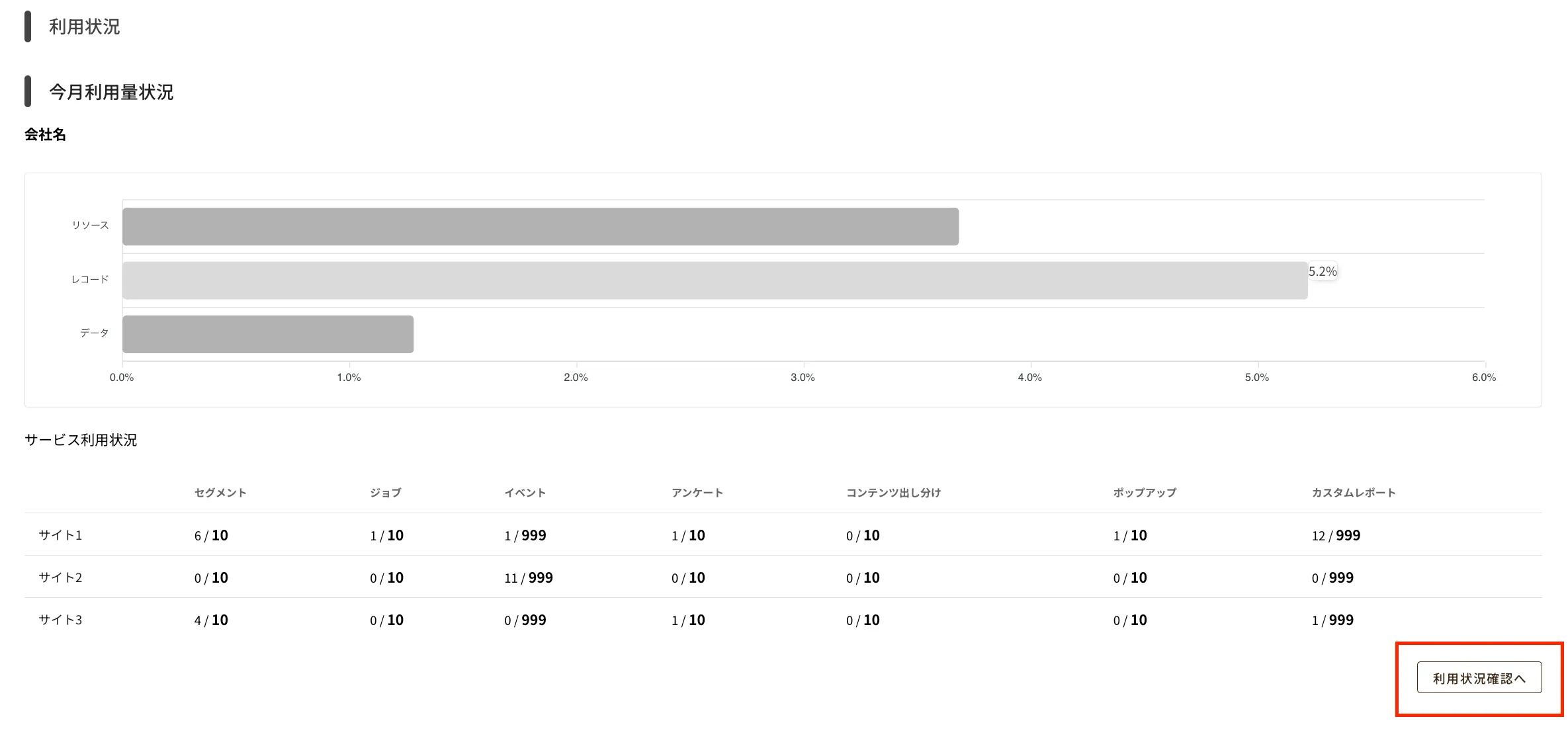Viewport: 1568px width, 754px height.
Task: Click the コンテンツ出し分け column header
Action: click(893, 493)
